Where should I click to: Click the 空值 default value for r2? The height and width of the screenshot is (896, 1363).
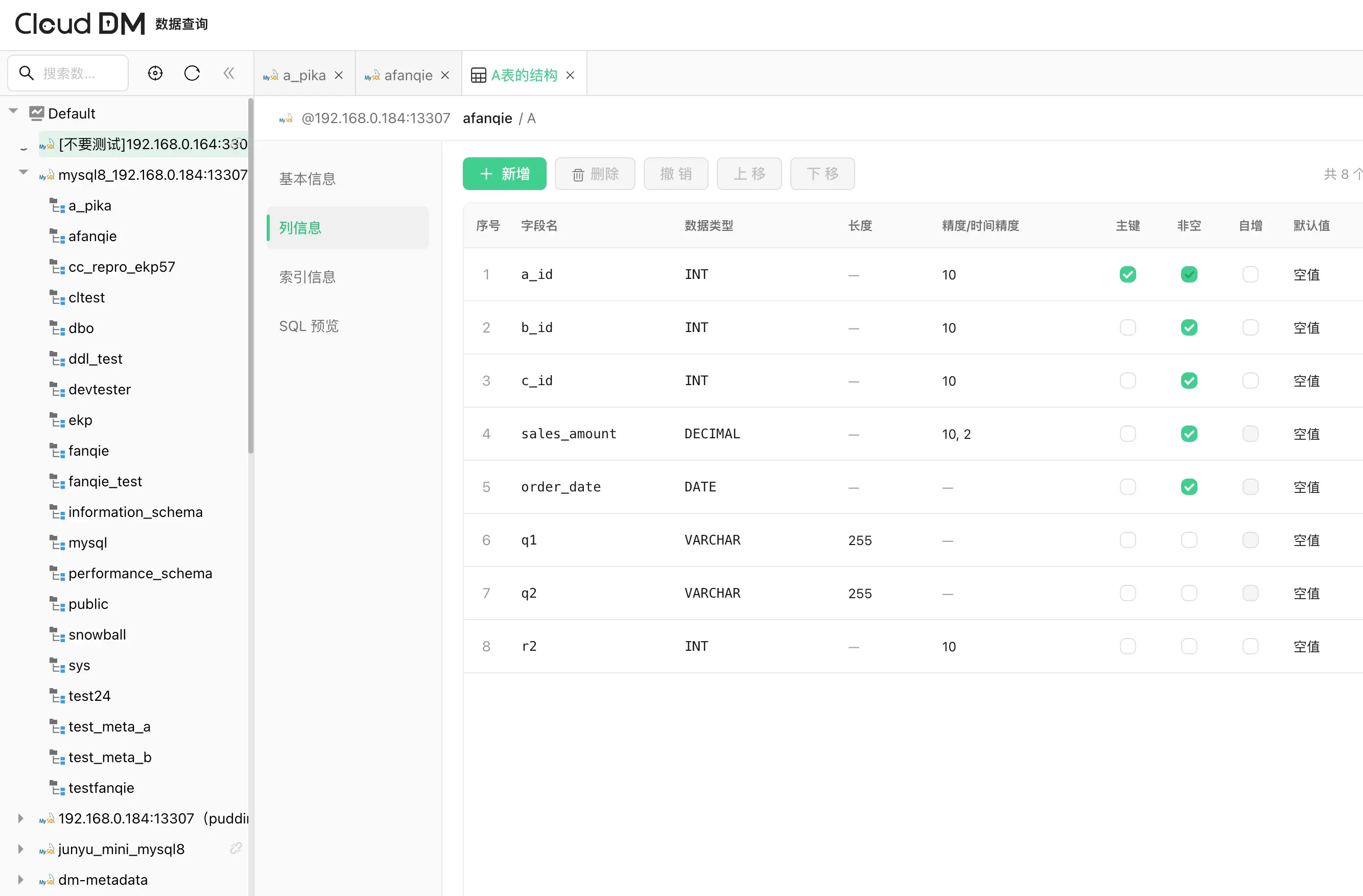coord(1306,646)
